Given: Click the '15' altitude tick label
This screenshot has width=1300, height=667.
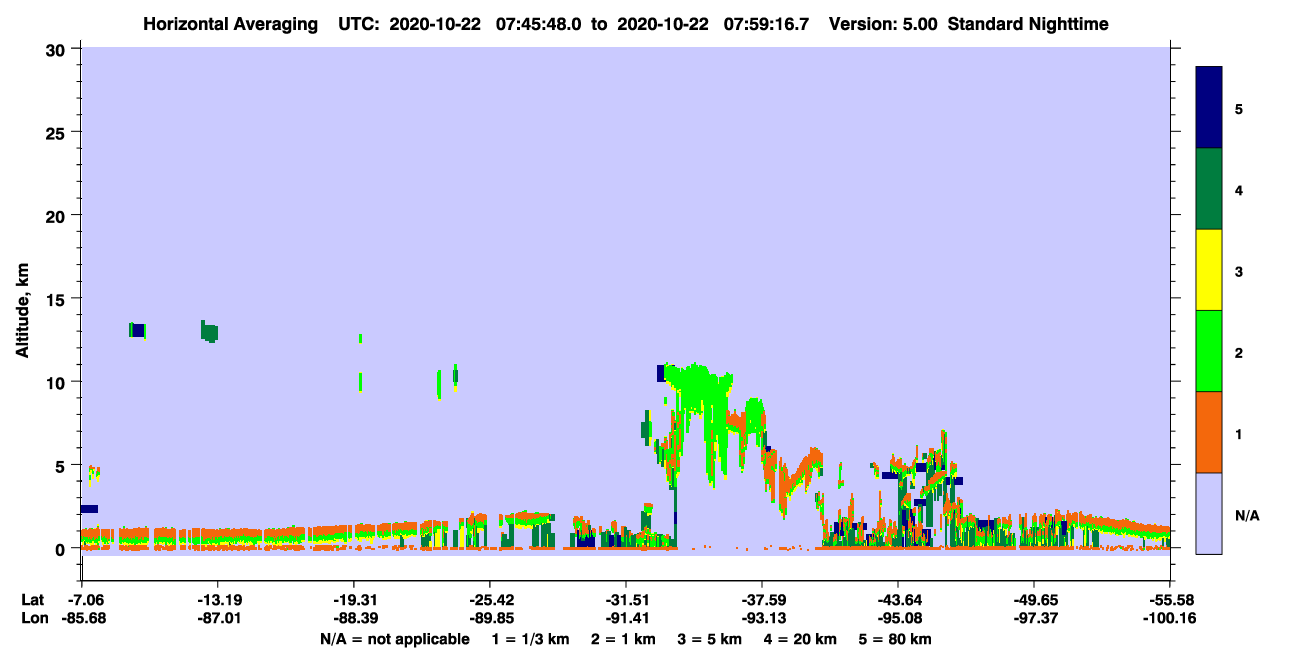Looking at the screenshot, I should (58, 298).
